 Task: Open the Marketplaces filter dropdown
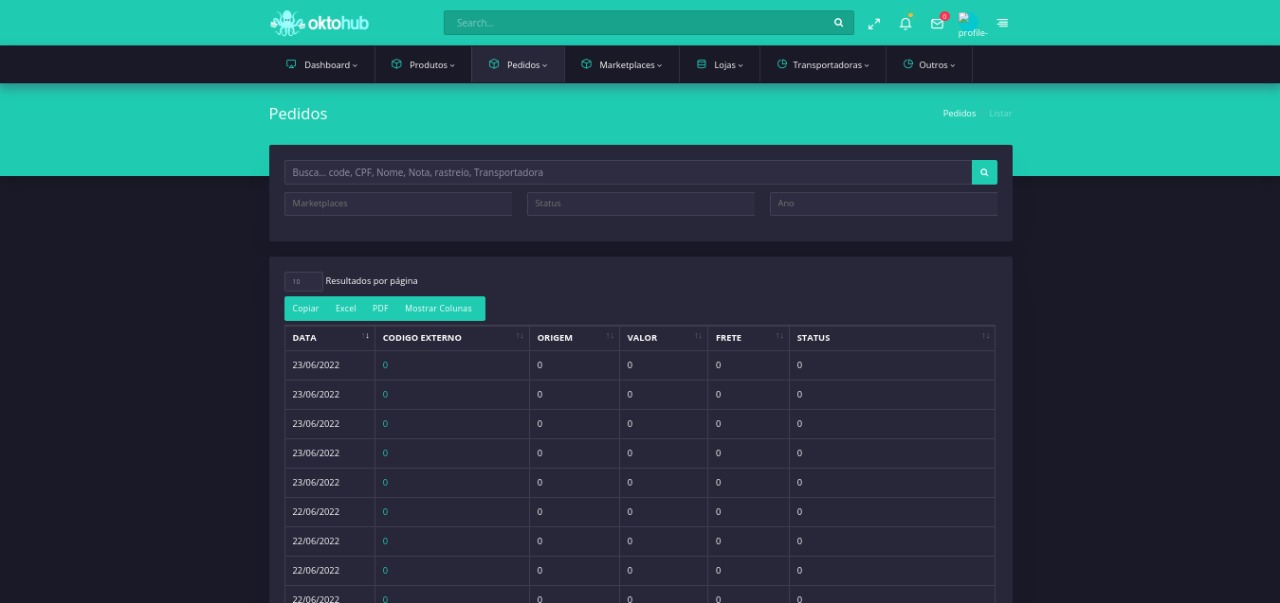tap(398, 204)
